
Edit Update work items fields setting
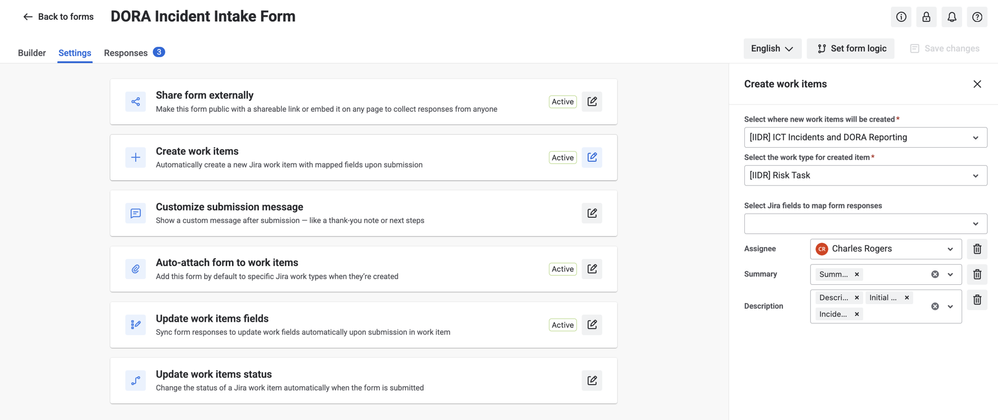coord(592,325)
